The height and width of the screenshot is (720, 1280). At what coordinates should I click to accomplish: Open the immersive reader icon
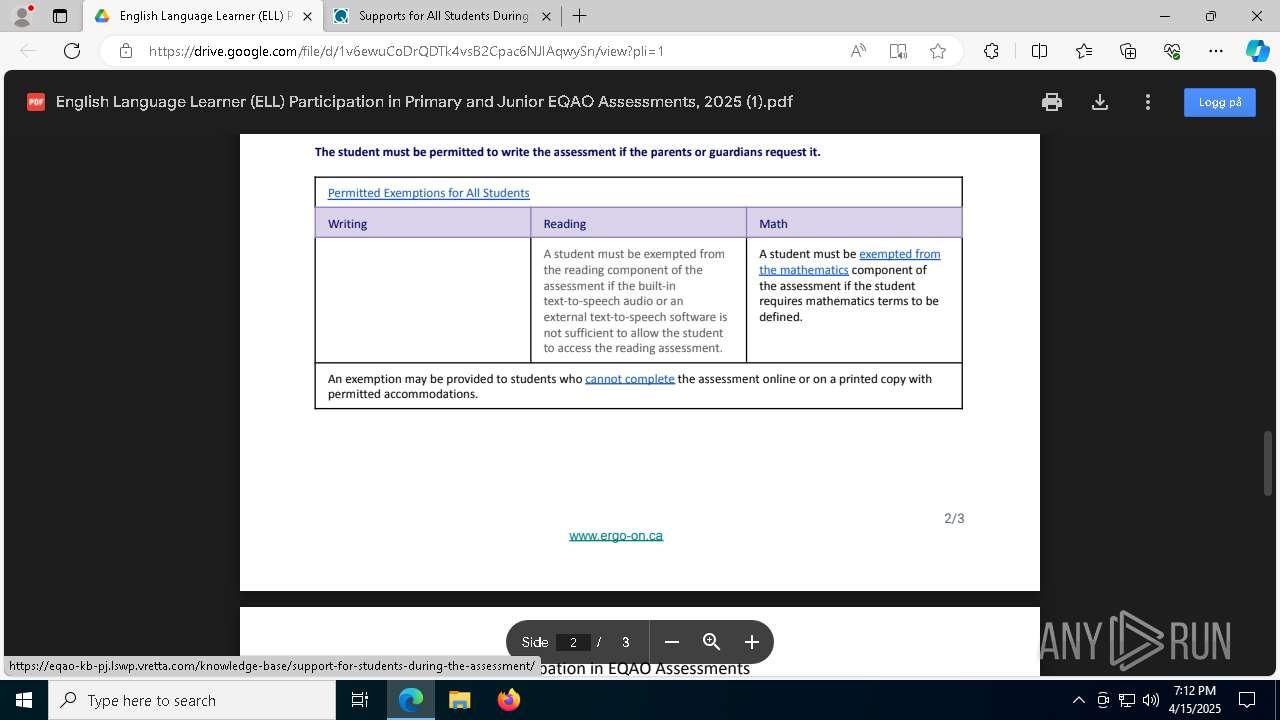898,51
